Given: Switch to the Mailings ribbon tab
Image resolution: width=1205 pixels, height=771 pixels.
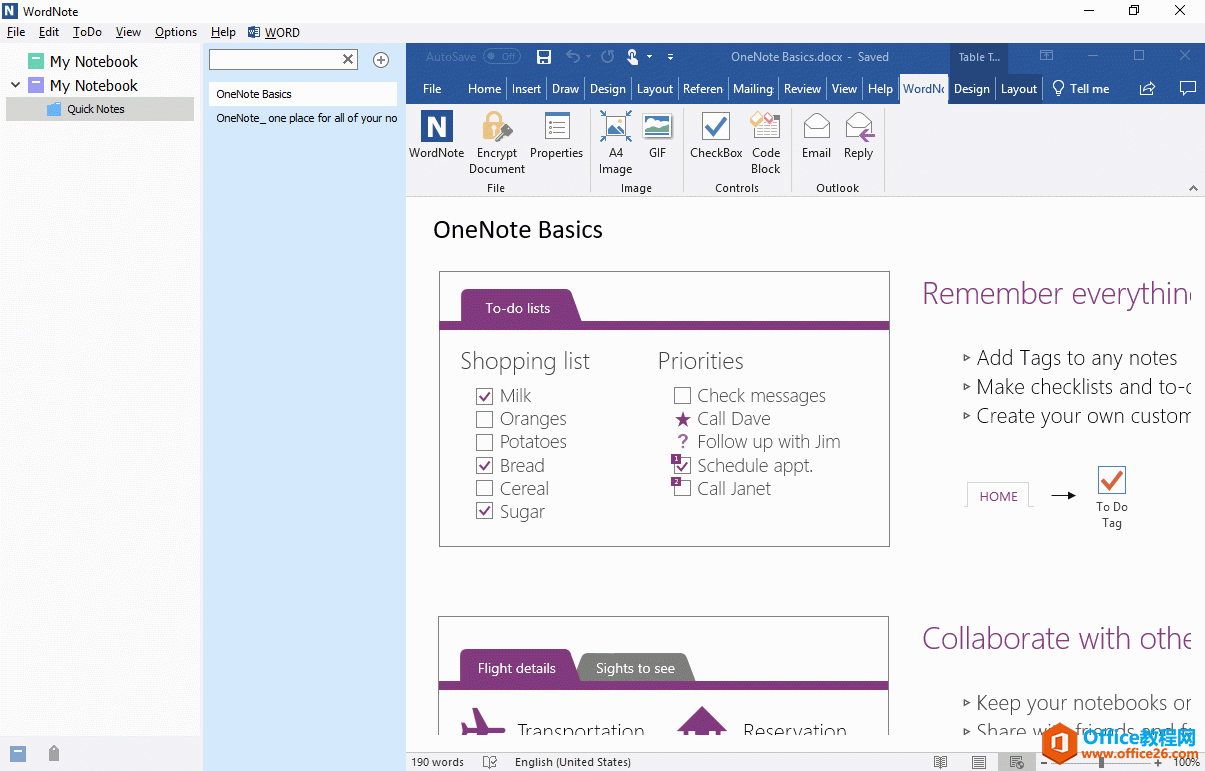Looking at the screenshot, I should tap(753, 88).
